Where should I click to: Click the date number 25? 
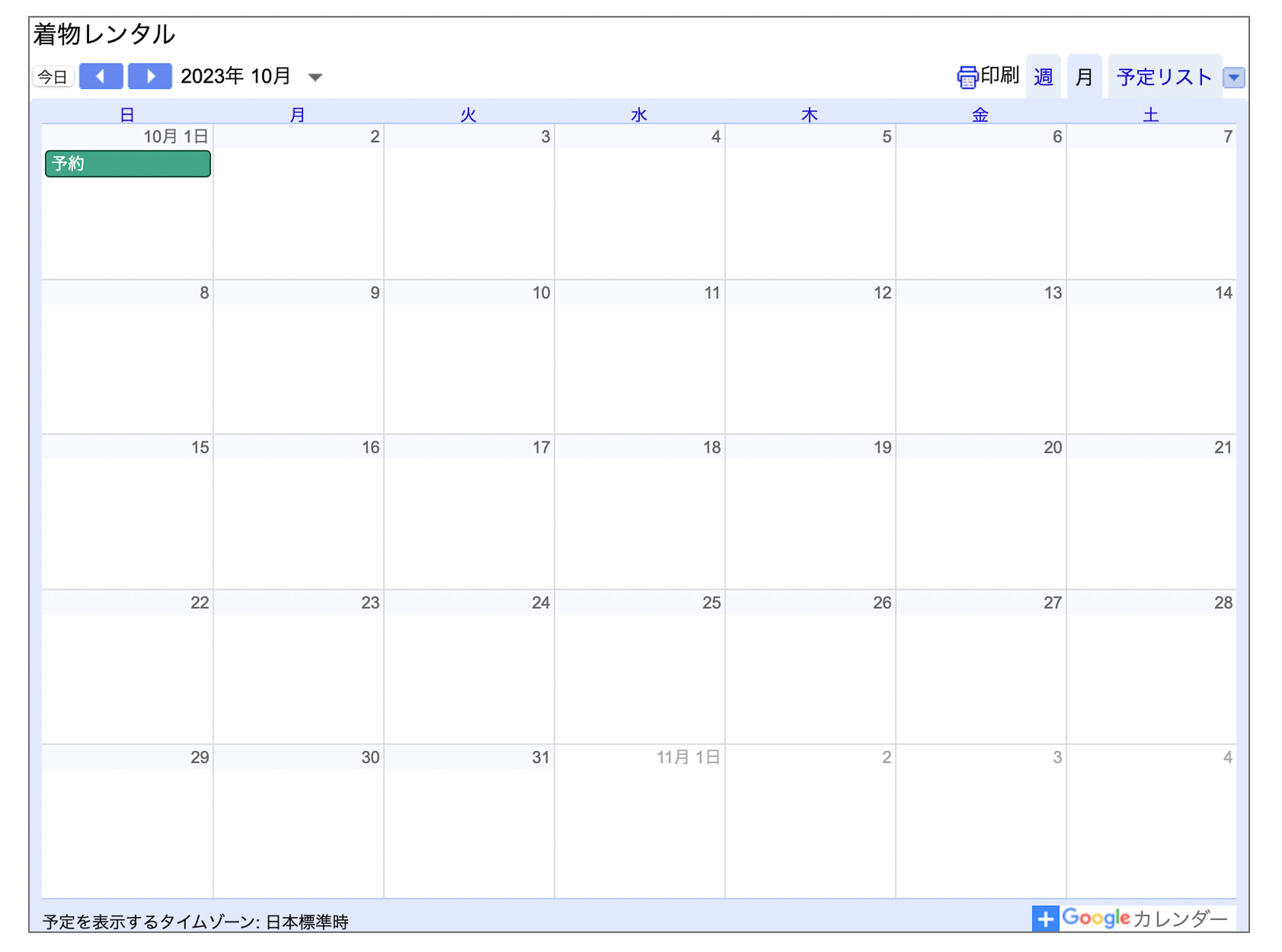(711, 603)
